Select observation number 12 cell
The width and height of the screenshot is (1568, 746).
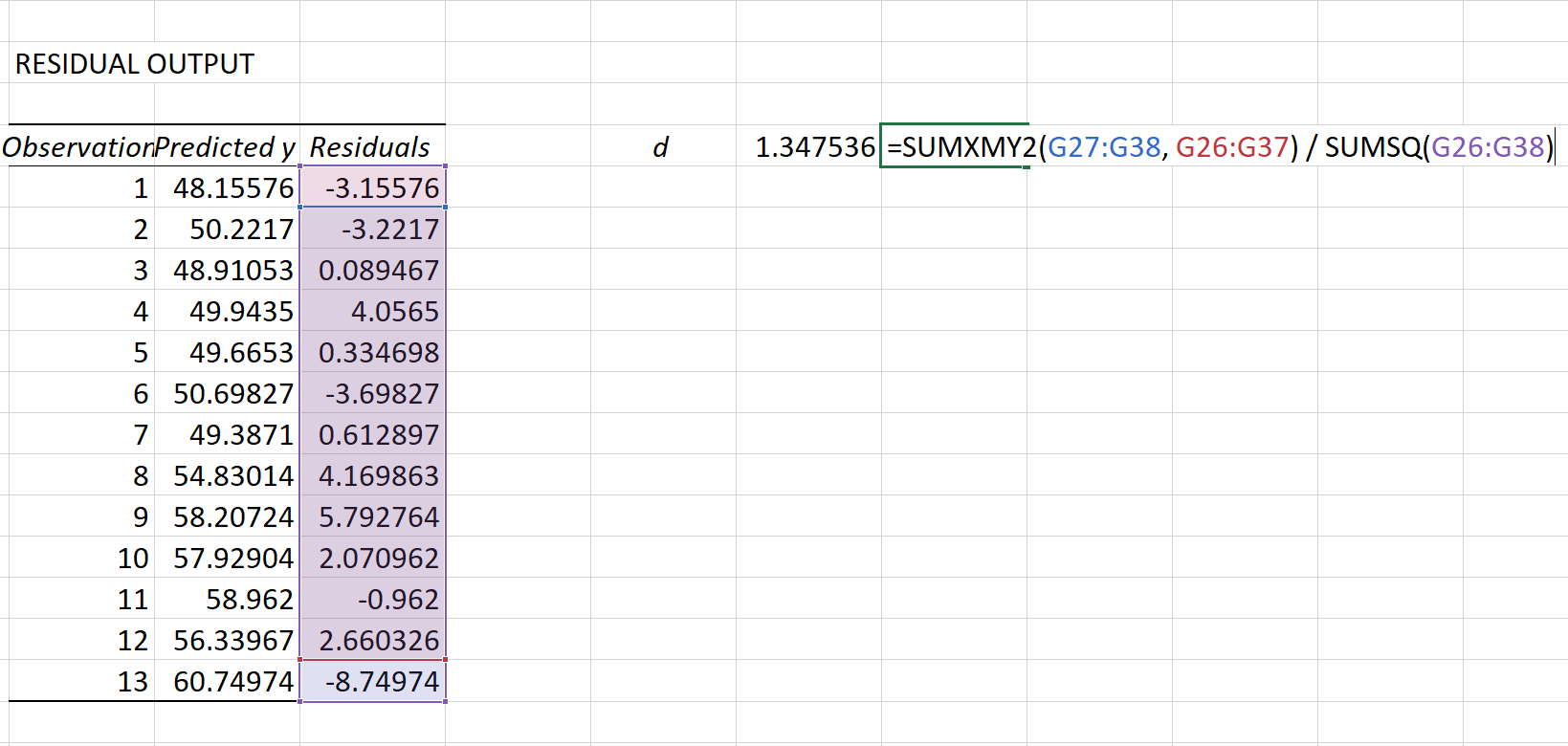[x=81, y=640]
